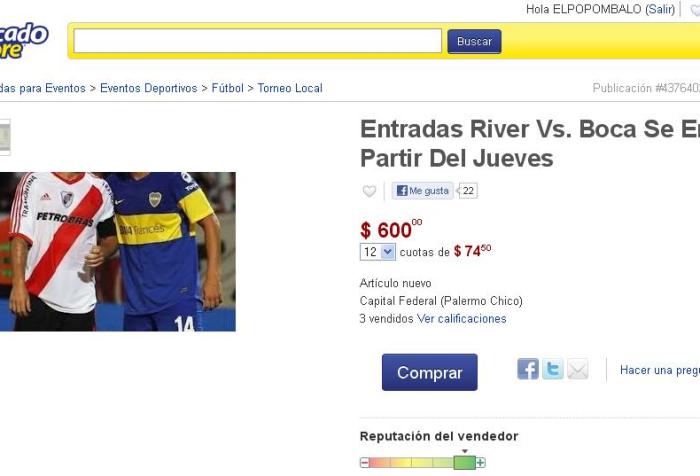Click the plus icon on reputation bar
The width and height of the screenshot is (700, 476).
coord(480,463)
